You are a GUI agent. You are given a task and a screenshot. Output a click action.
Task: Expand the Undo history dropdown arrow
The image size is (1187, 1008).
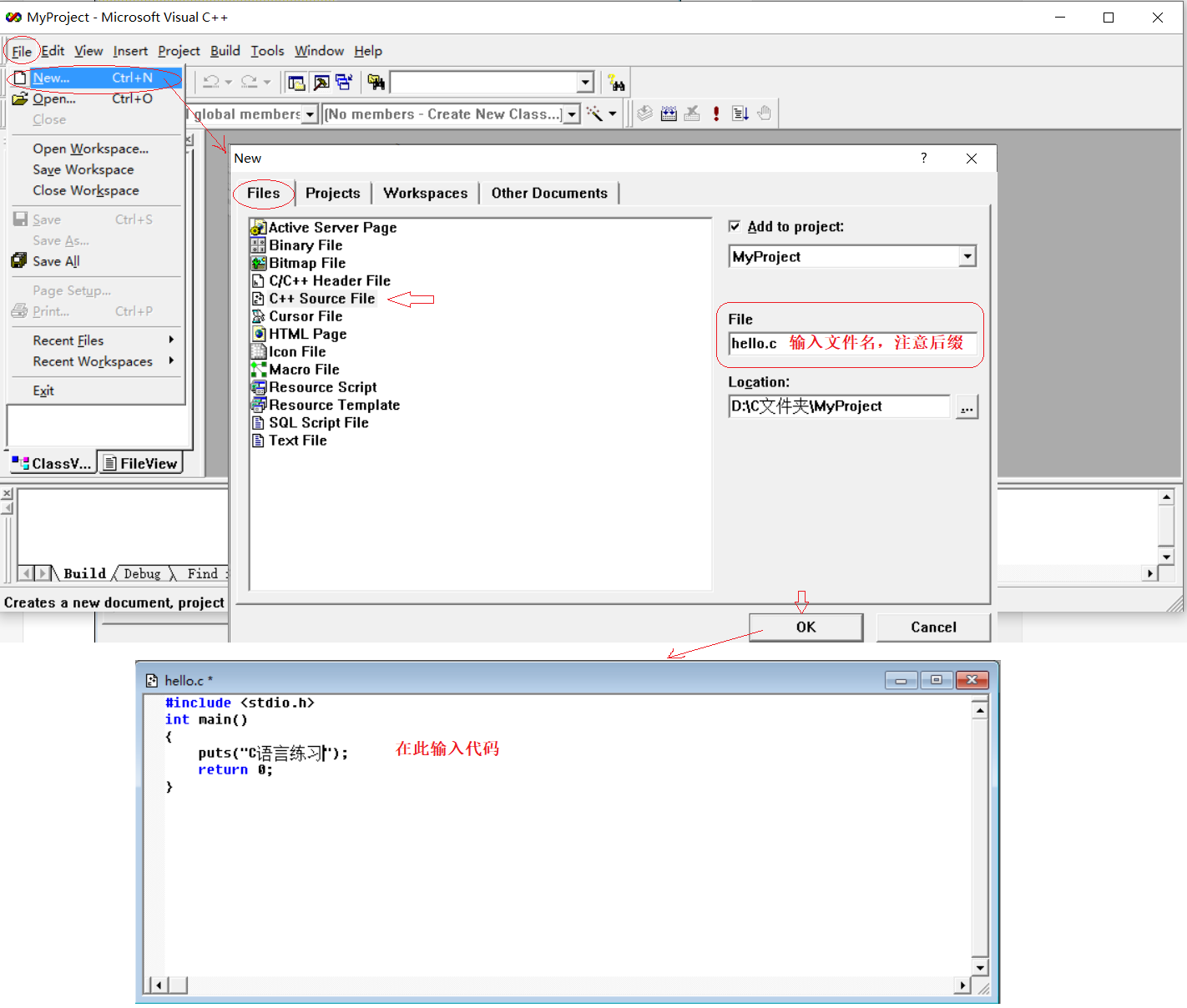(x=228, y=82)
